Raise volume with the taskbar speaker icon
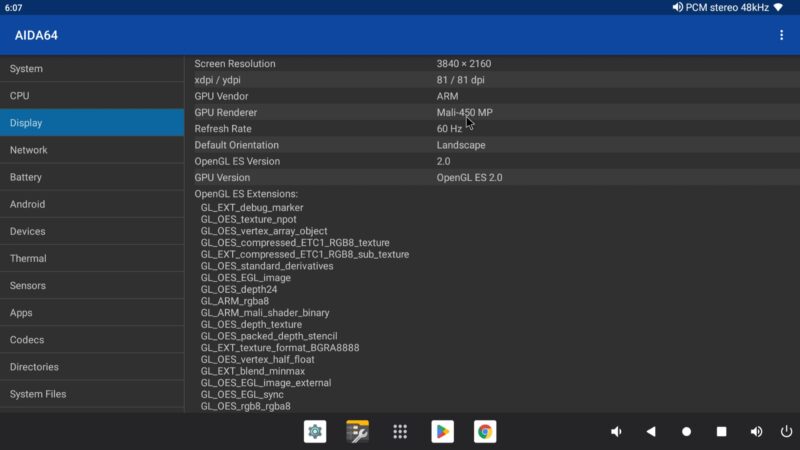800x450 pixels. coord(756,432)
